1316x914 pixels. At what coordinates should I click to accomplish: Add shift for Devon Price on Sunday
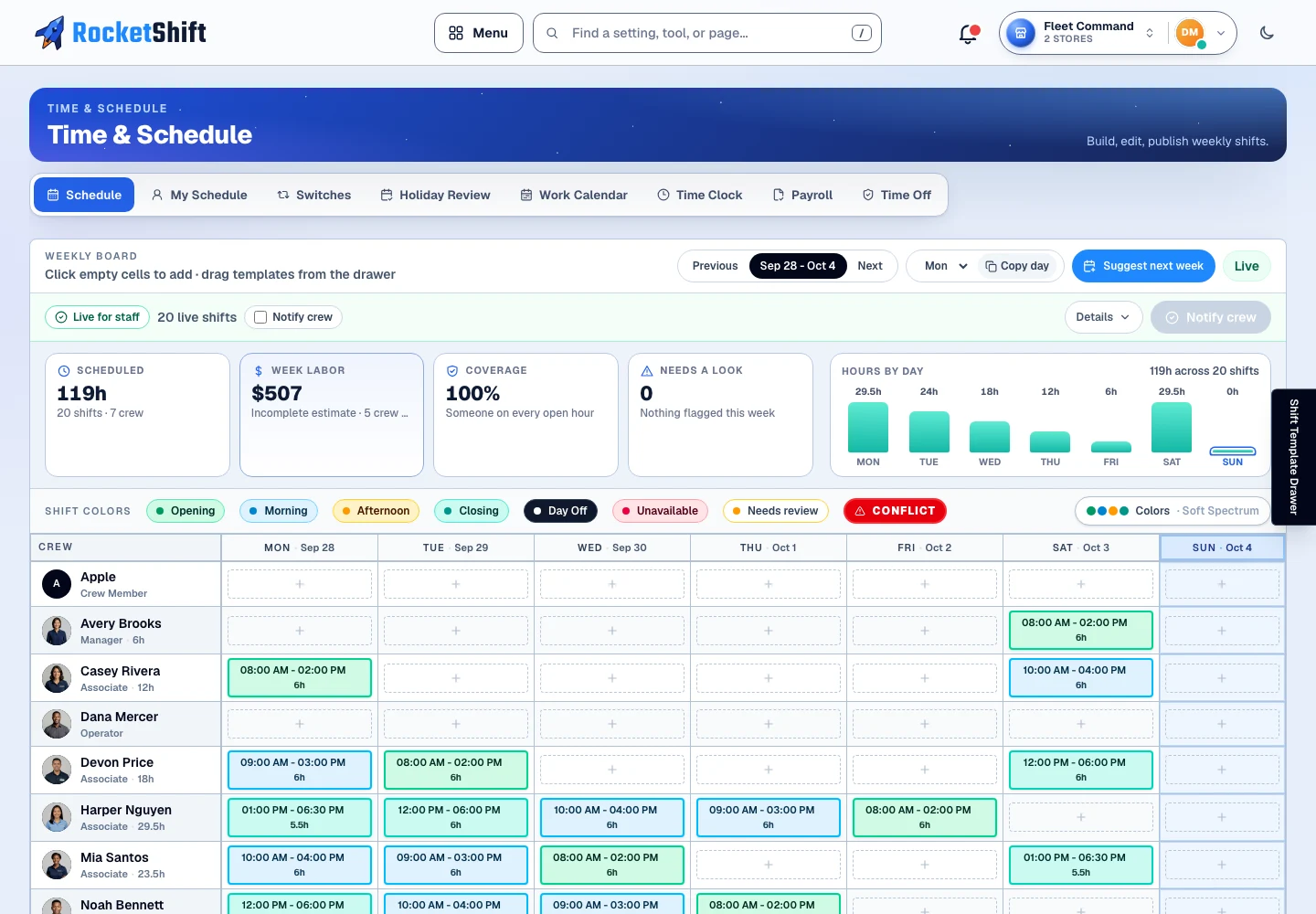(1222, 770)
